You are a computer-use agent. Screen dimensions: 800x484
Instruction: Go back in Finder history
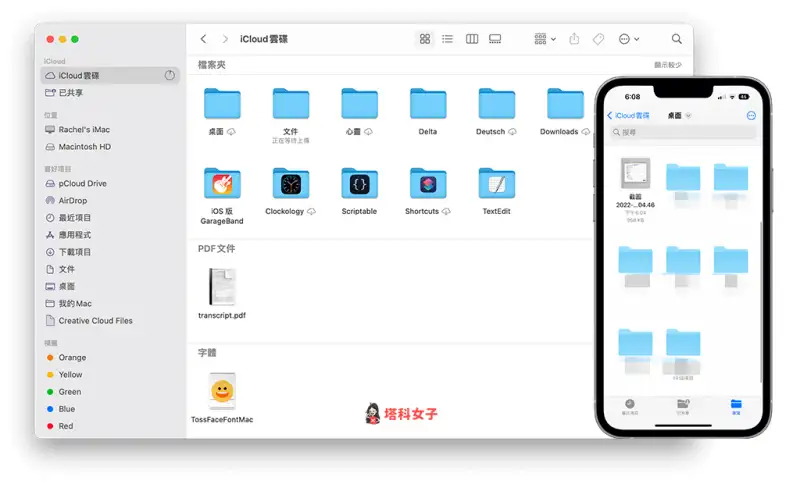(204, 39)
